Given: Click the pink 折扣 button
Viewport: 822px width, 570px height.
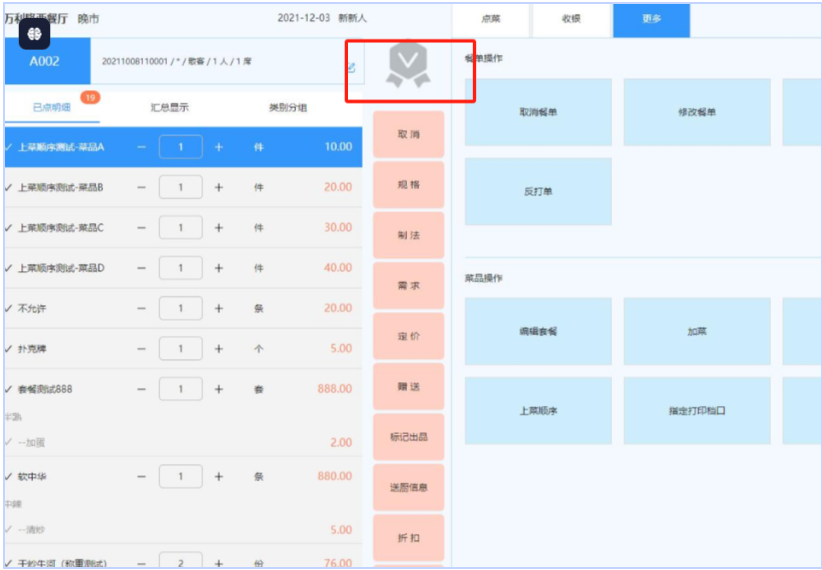Looking at the screenshot, I should pyautogui.click(x=408, y=538).
